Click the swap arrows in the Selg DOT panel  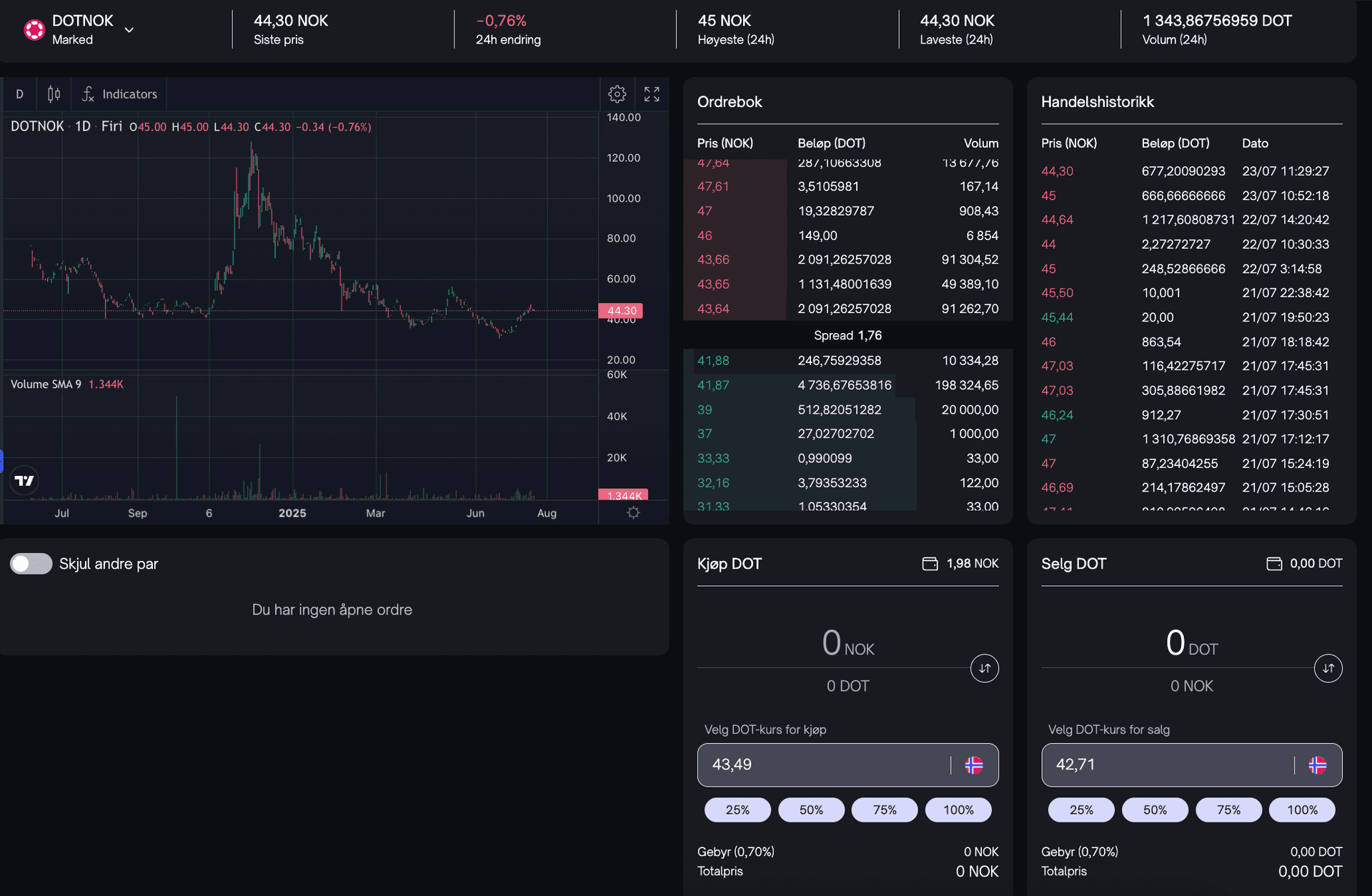point(1328,668)
